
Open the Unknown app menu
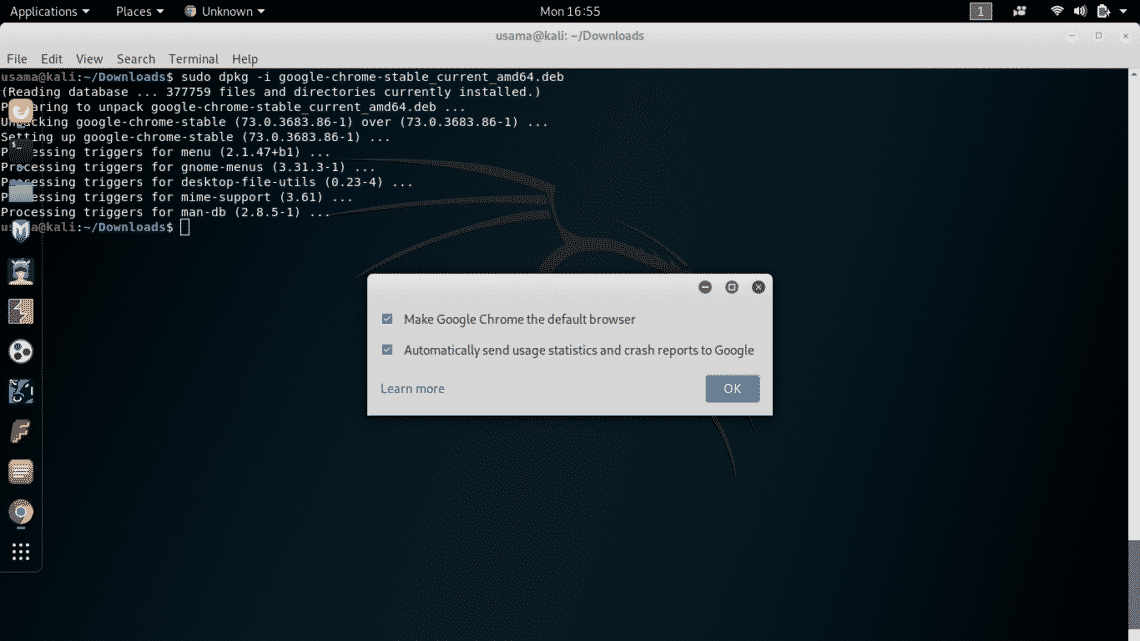point(225,11)
